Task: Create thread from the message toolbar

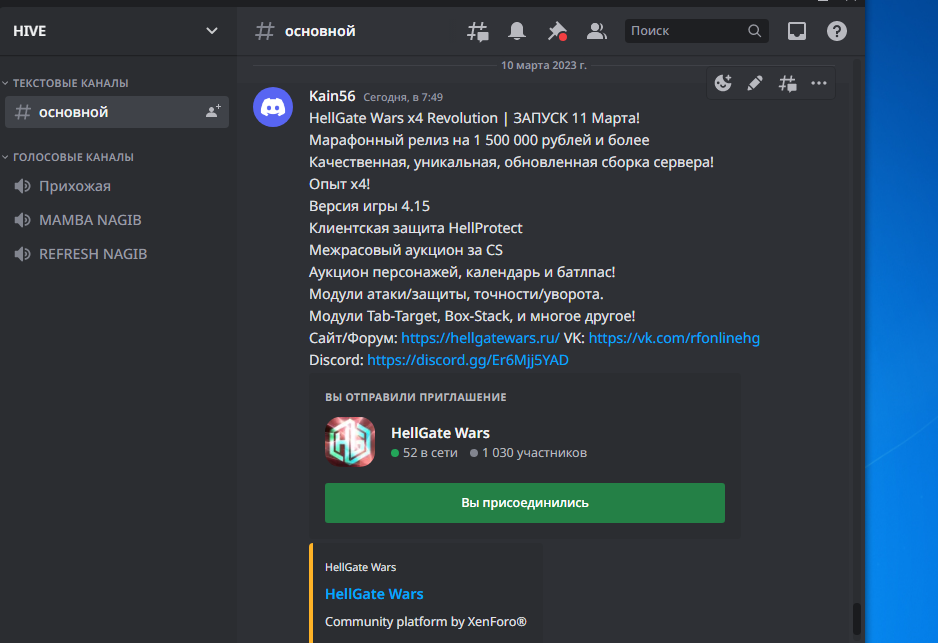Action: point(787,83)
